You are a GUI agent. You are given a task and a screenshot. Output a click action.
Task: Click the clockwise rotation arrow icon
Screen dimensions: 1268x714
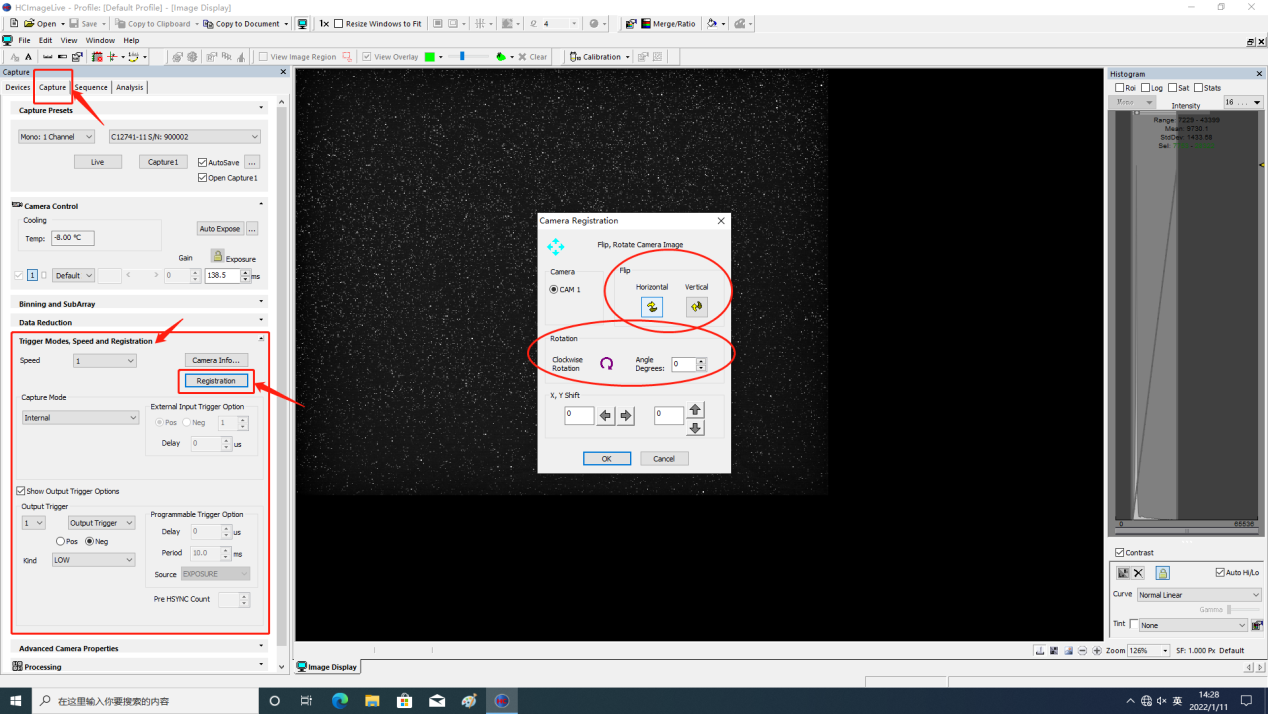[606, 364]
